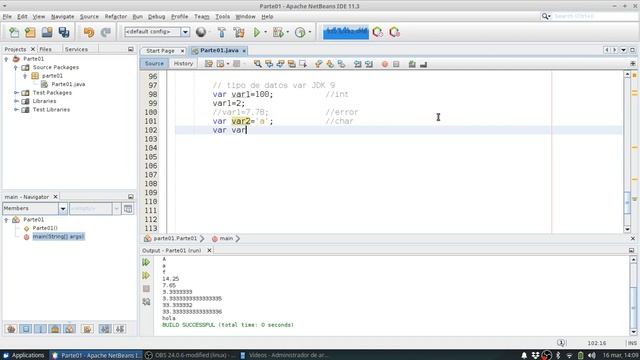Expand the Test Libraries node

pyautogui.click(x=16, y=110)
